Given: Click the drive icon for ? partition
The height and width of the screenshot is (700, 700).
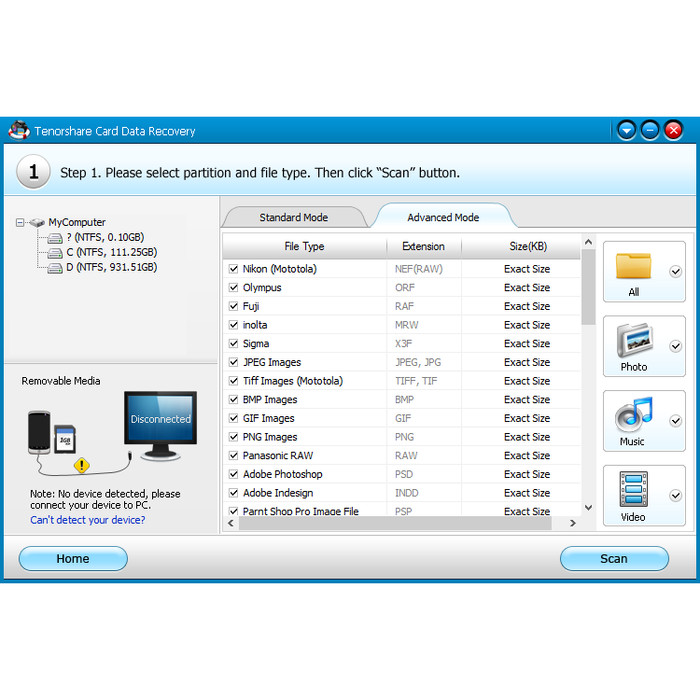Looking at the screenshot, I should (55, 238).
